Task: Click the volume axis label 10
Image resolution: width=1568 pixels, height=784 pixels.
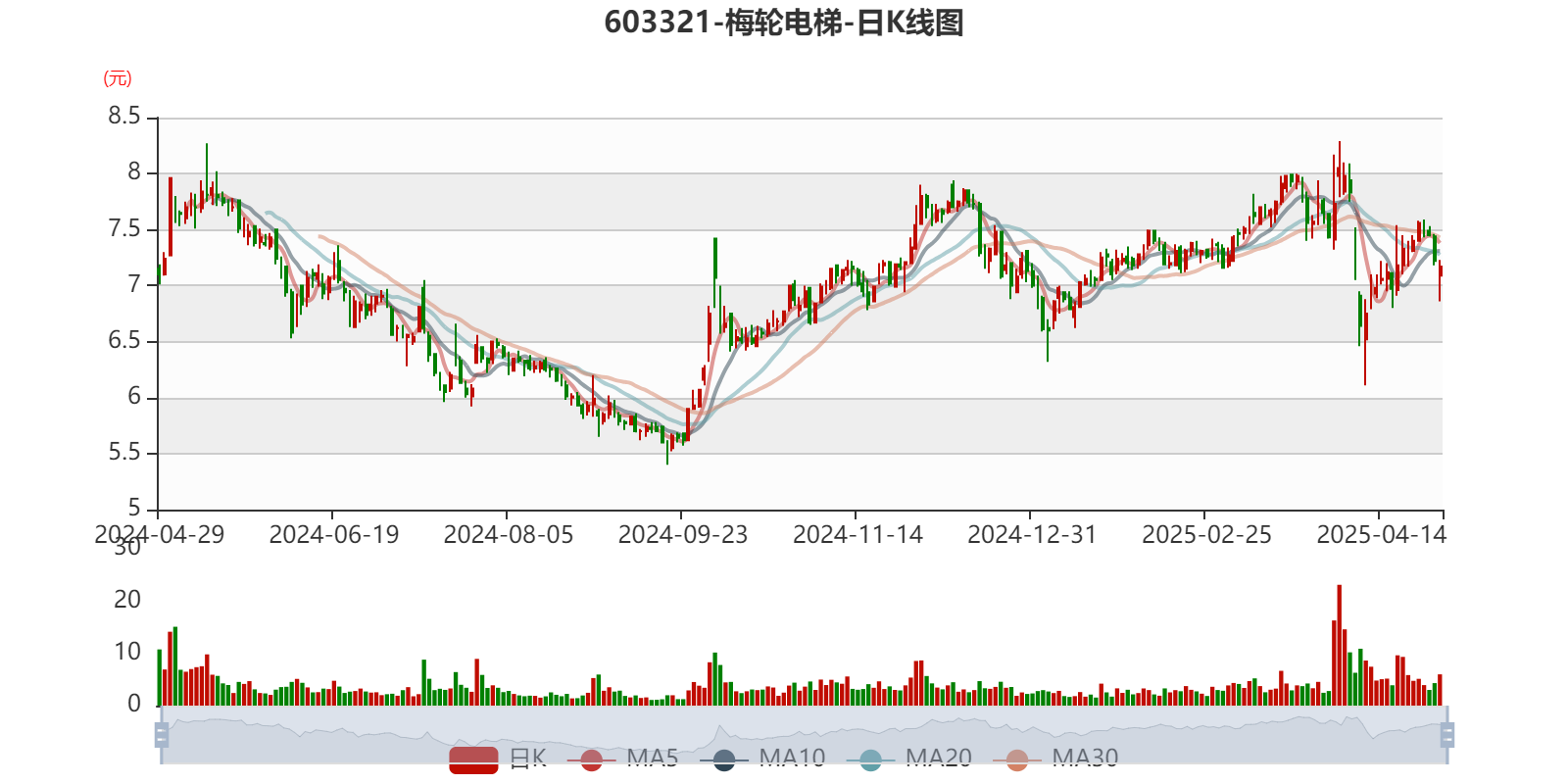Action: pyautogui.click(x=127, y=651)
